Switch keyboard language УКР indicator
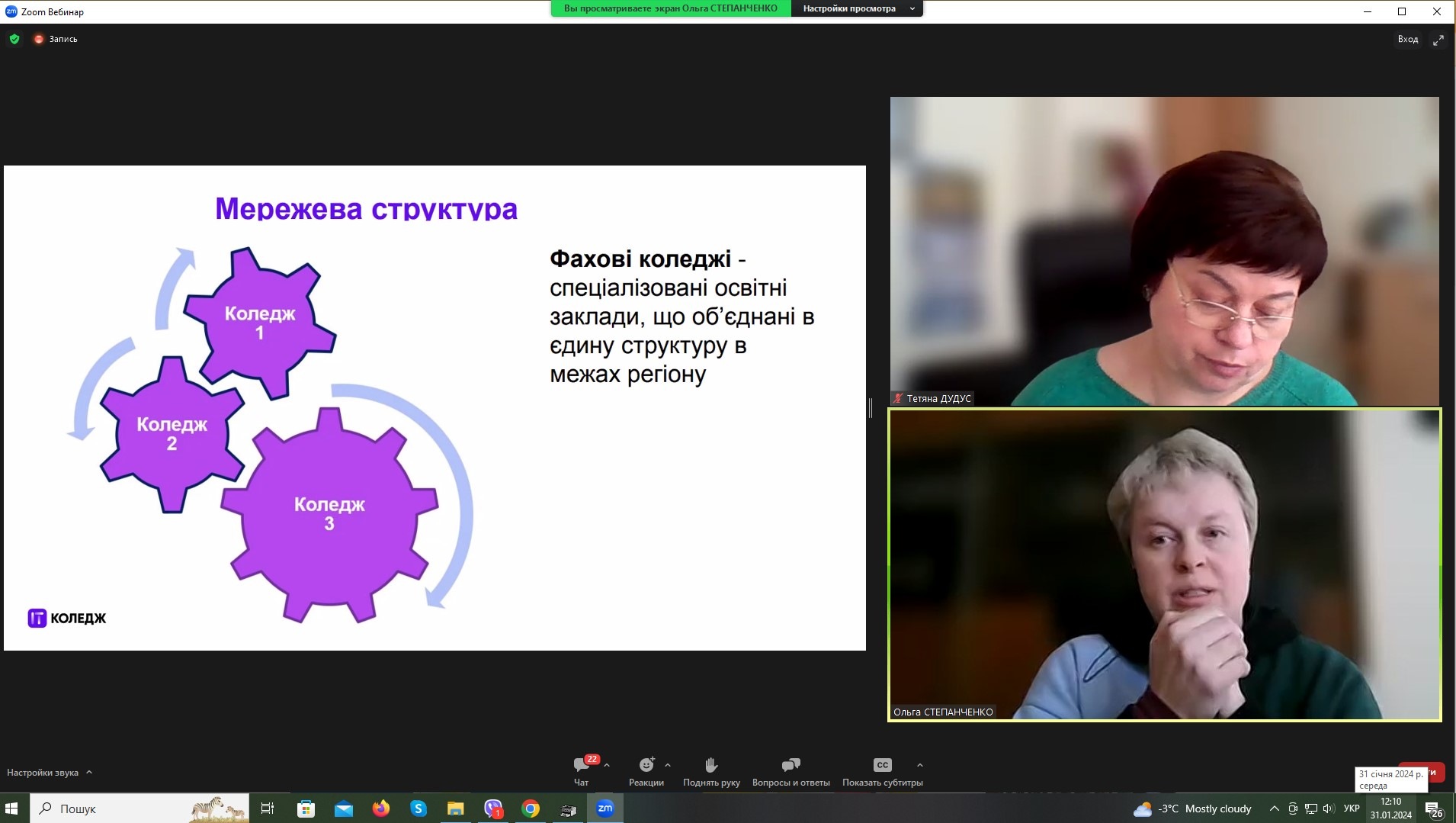 click(1352, 809)
